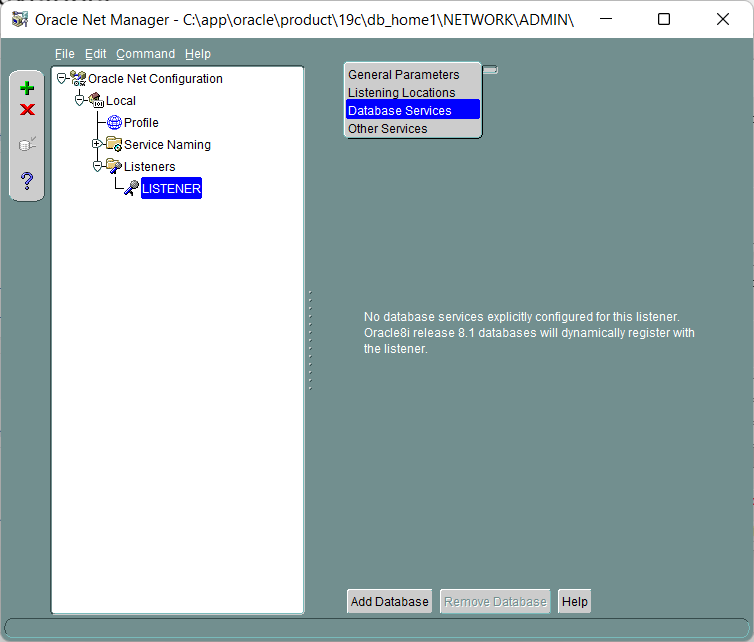Click the red X Delete icon

27,110
